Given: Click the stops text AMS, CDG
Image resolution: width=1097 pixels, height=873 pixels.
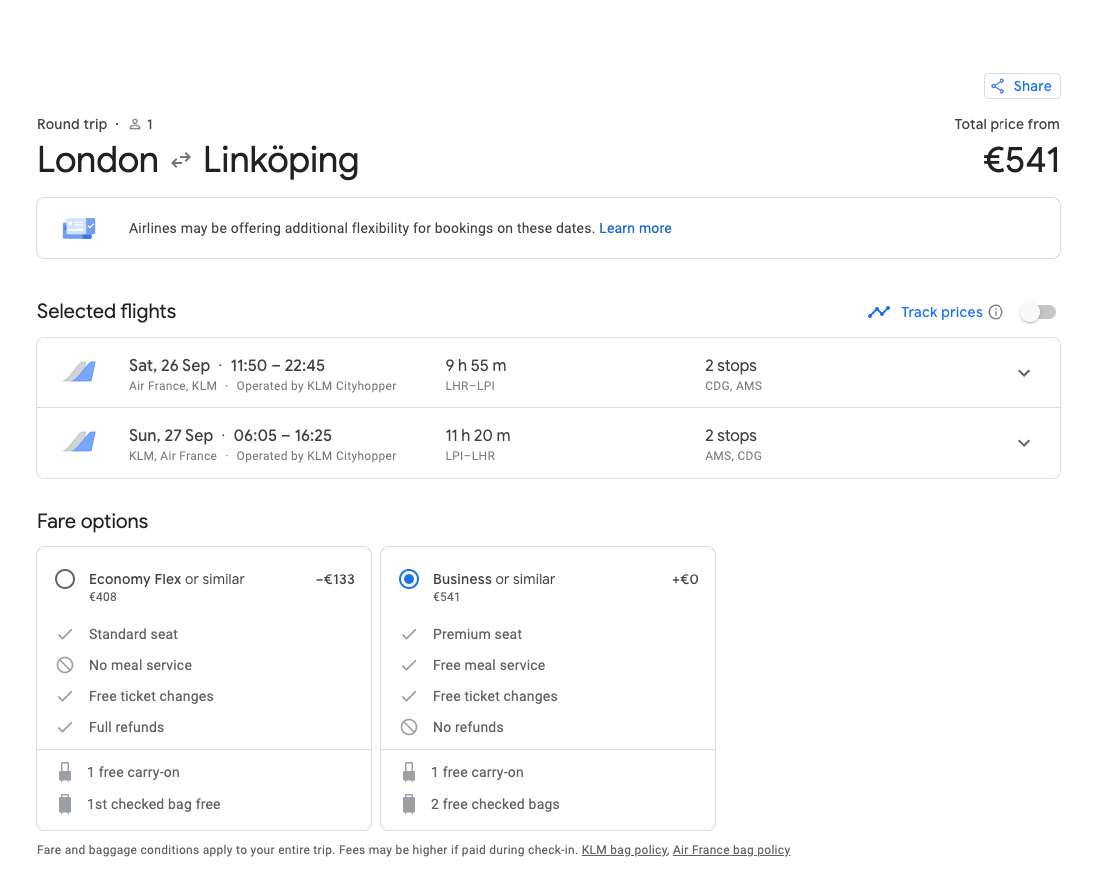Looking at the screenshot, I should tap(733, 455).
